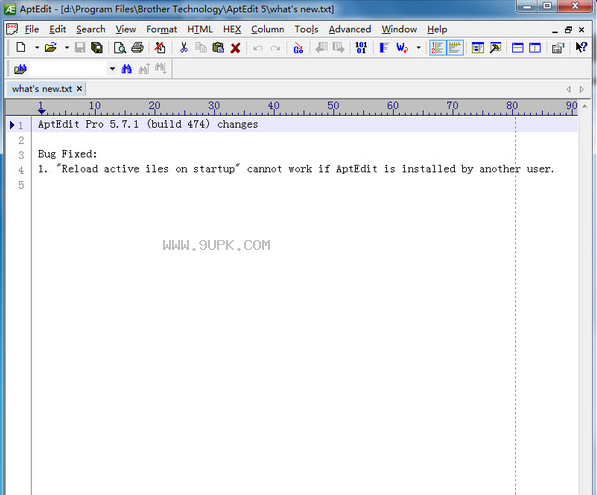
Task: Open the Format menu
Action: click(161, 29)
